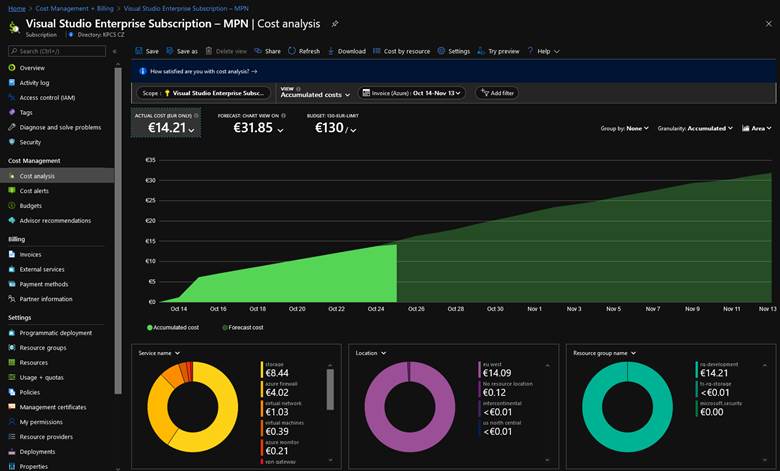
Task: Click Cost Management + Billing breadcrumb
Action: pyautogui.click(x=74, y=8)
